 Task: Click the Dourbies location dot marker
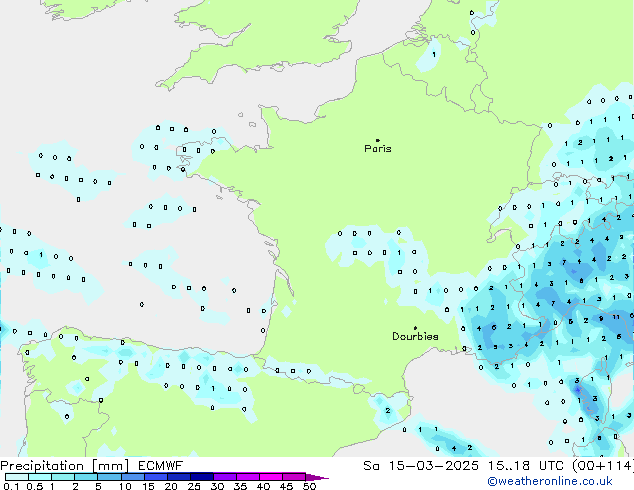415,328
